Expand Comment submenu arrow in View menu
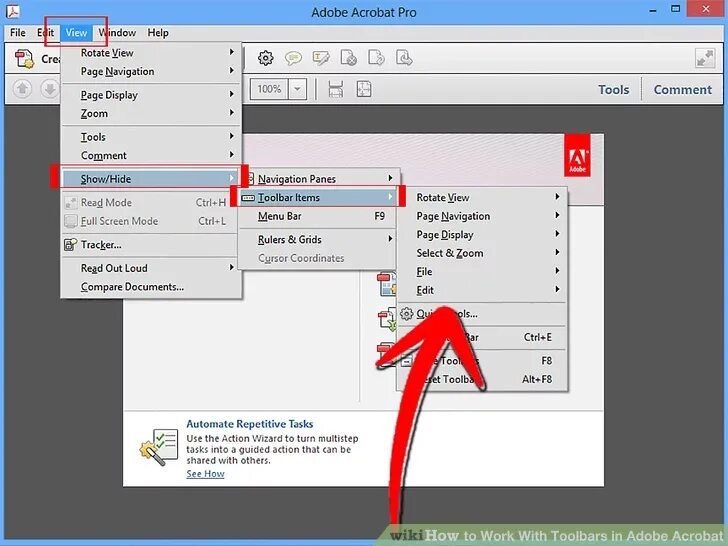The width and height of the screenshot is (728, 546). (x=231, y=155)
